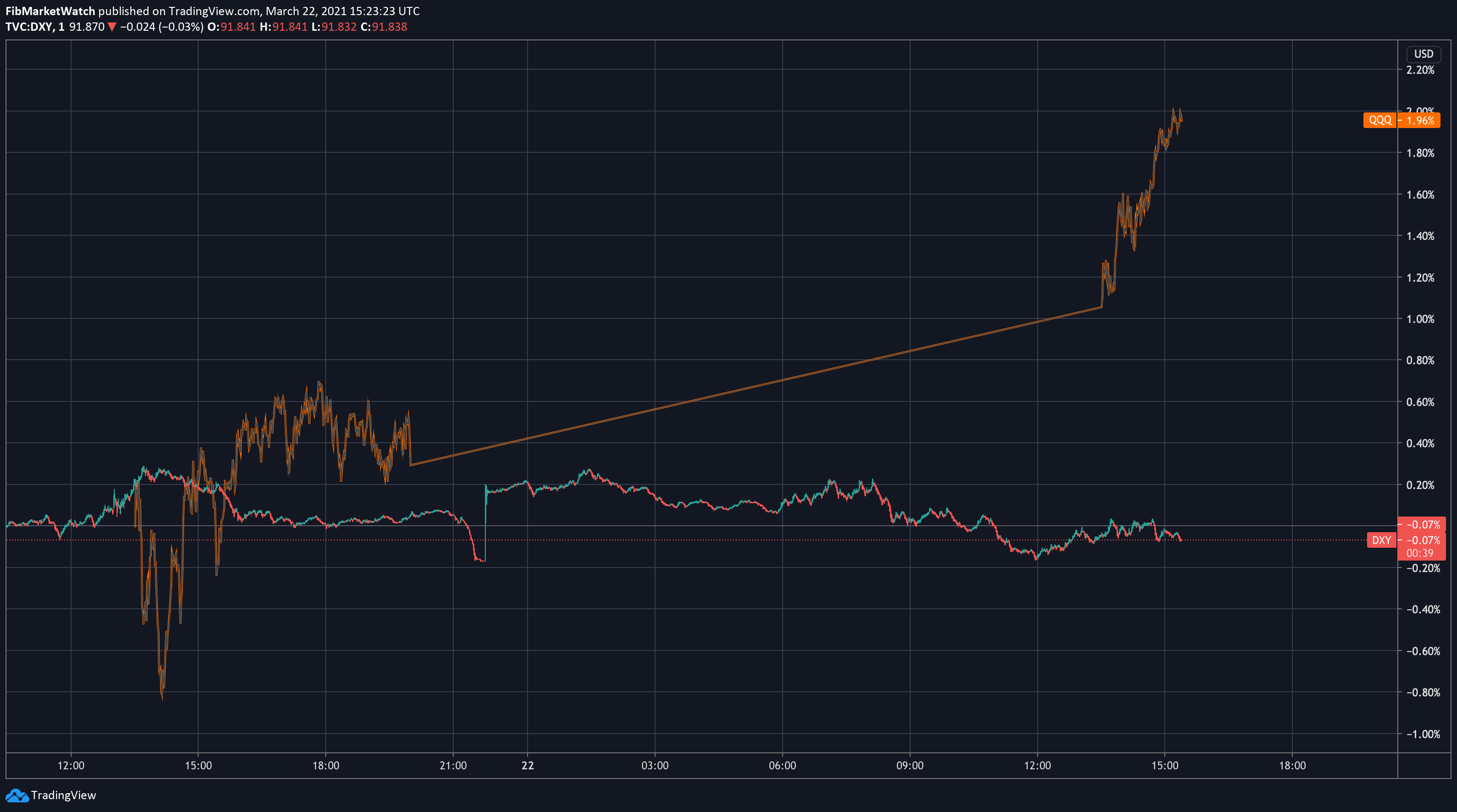
Task: Click the QQQ orange price label
Action: 1380,121
